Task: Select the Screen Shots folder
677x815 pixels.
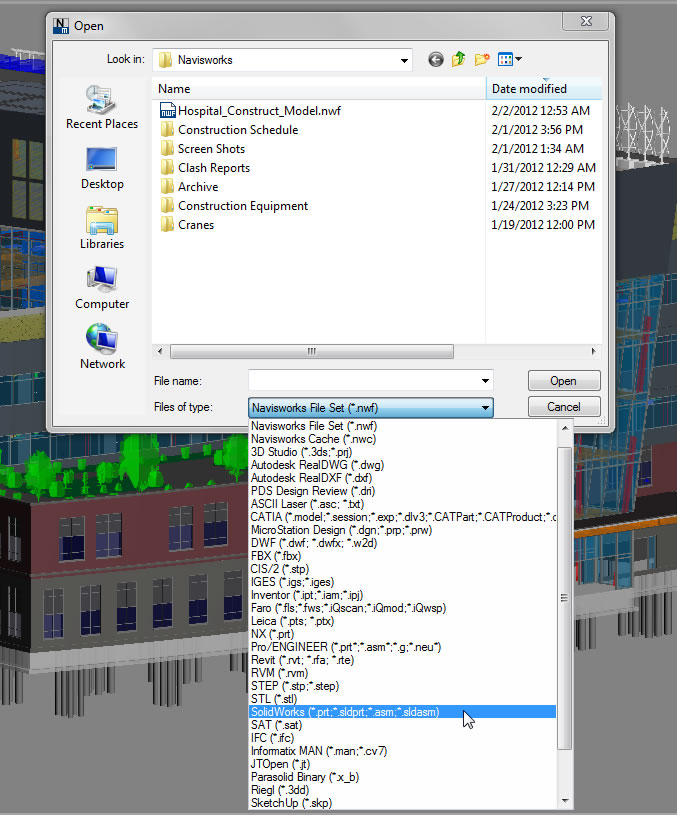Action: (x=203, y=149)
